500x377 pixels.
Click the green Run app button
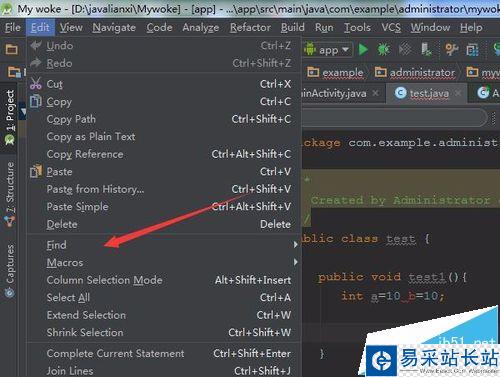coord(363,50)
